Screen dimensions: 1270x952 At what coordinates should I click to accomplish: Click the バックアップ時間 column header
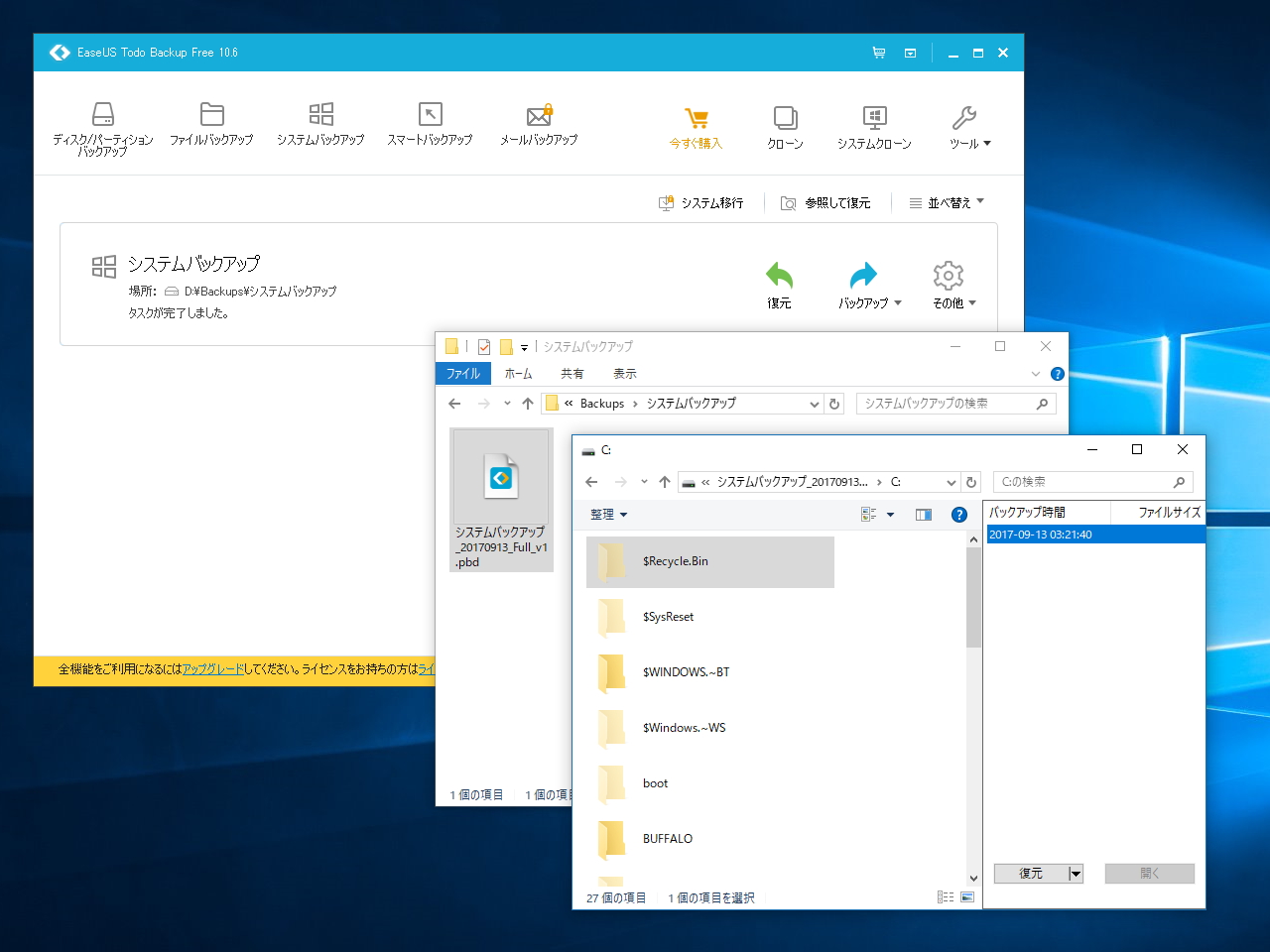(1047, 513)
